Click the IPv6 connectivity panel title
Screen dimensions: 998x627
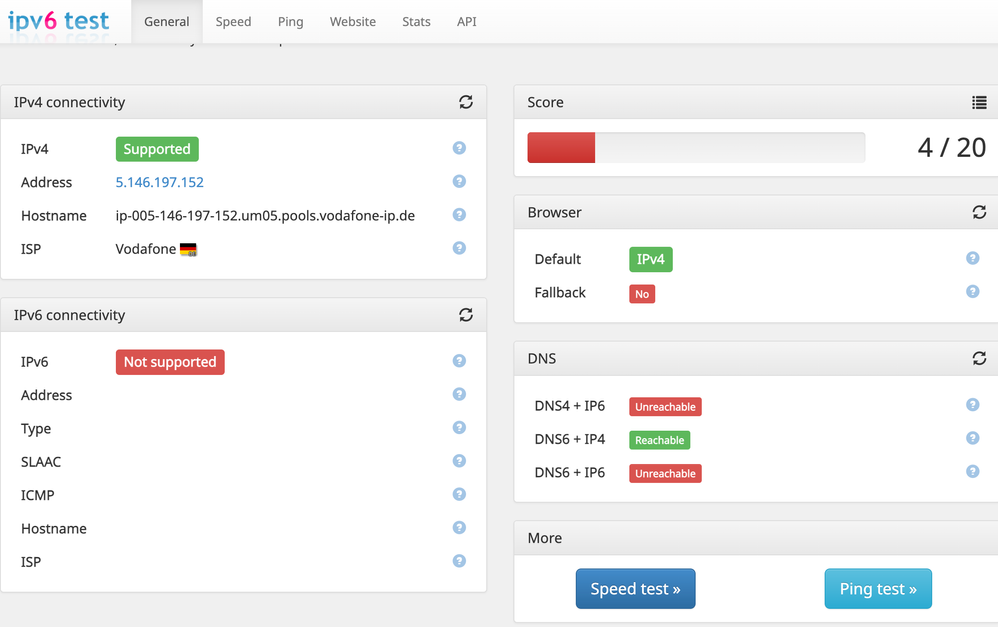pos(69,315)
